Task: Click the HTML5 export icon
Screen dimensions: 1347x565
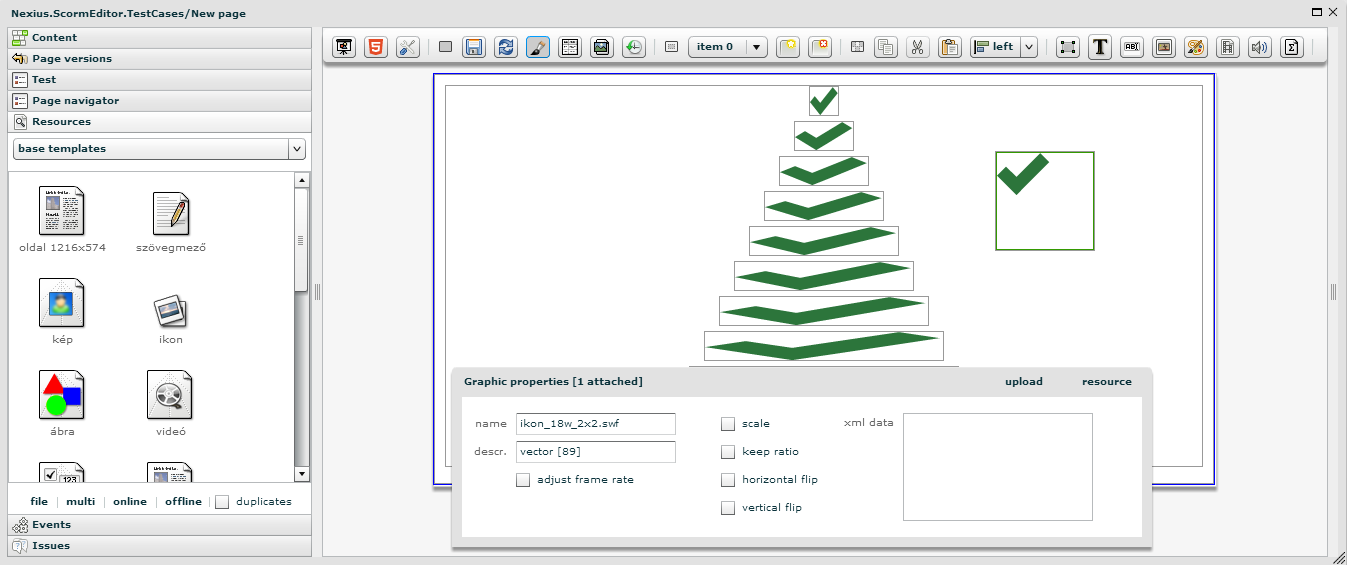Action: click(x=375, y=47)
